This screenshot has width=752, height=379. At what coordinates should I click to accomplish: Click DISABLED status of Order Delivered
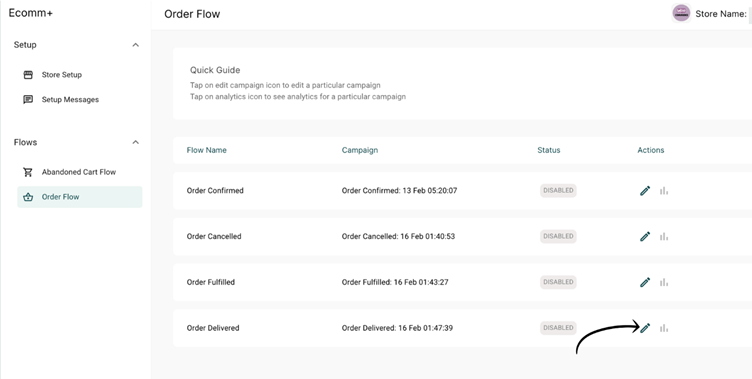pyautogui.click(x=558, y=328)
